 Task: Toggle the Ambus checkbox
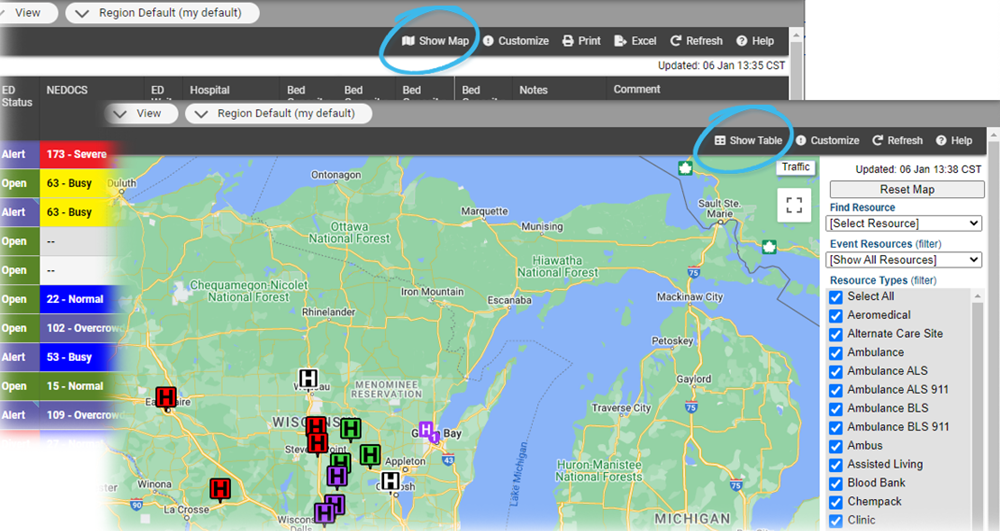[835, 446]
